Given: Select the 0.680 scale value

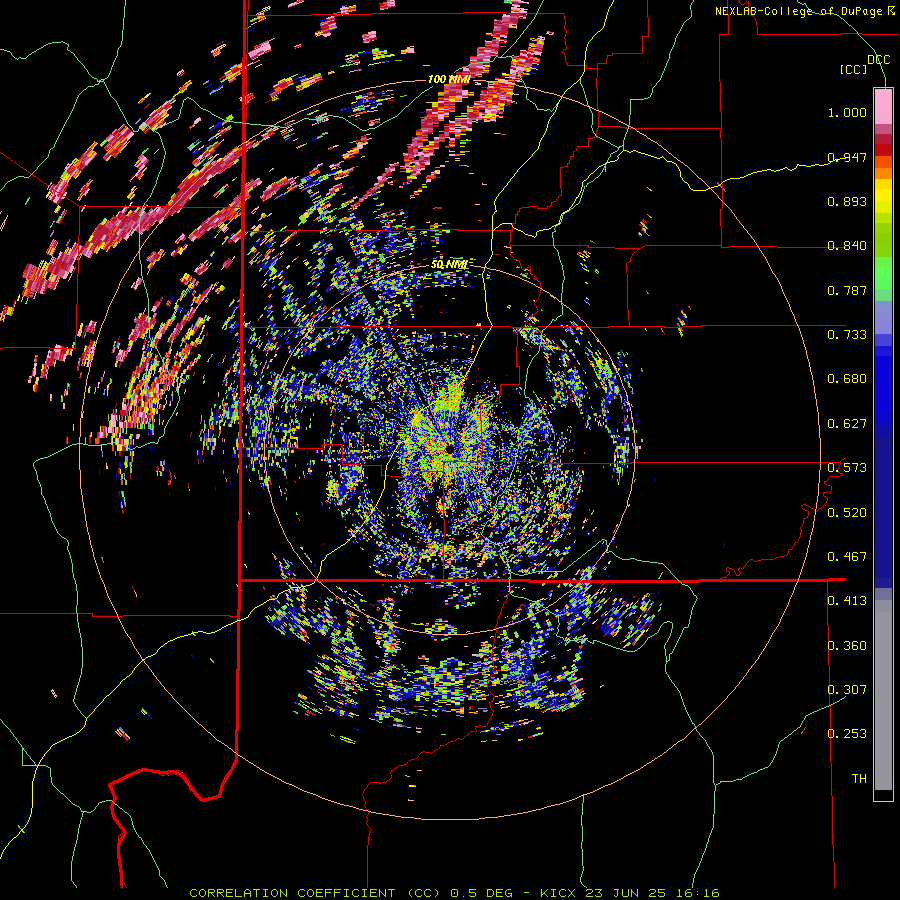Looking at the screenshot, I should [x=847, y=379].
